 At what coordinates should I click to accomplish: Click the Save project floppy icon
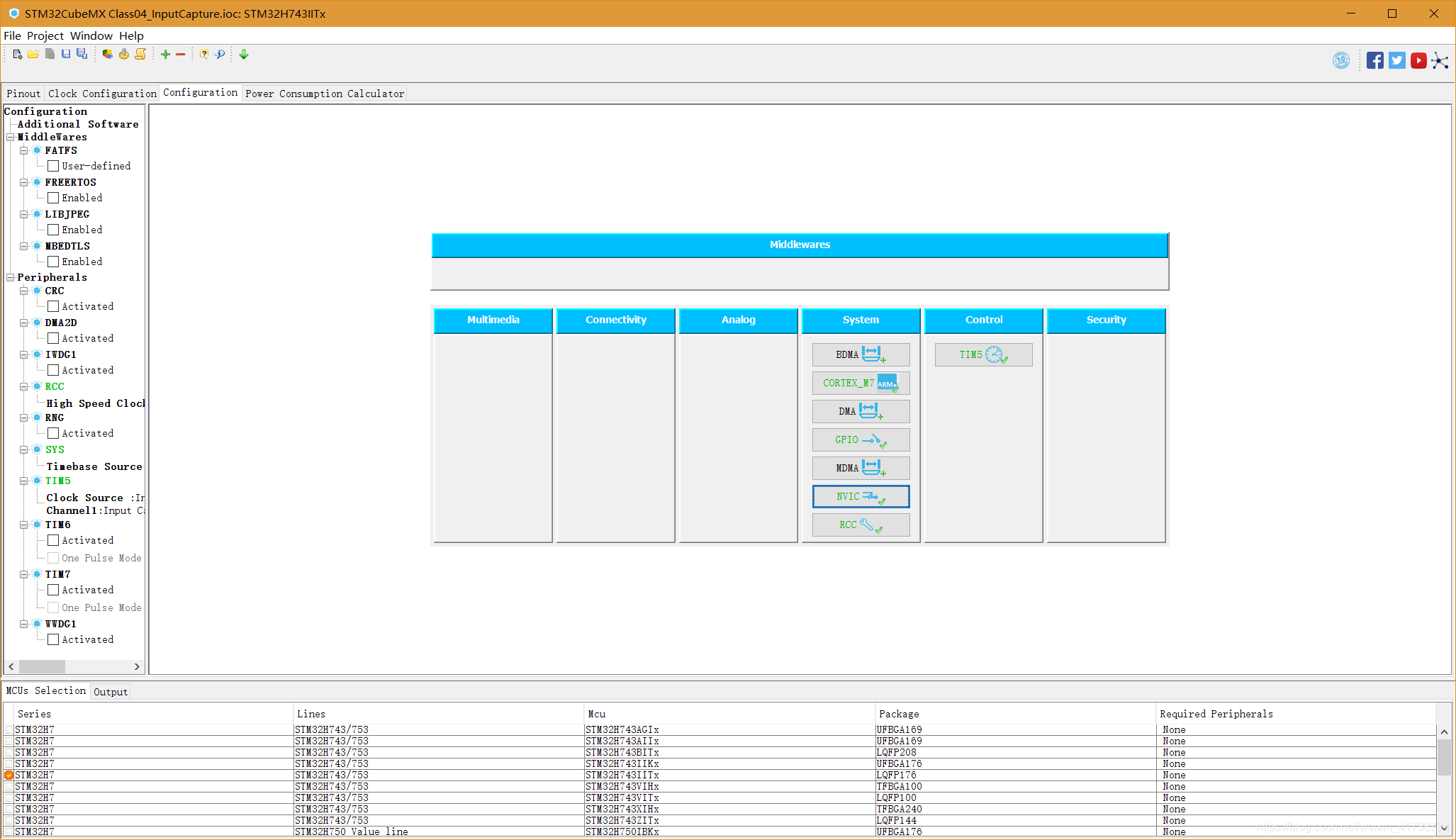click(66, 55)
